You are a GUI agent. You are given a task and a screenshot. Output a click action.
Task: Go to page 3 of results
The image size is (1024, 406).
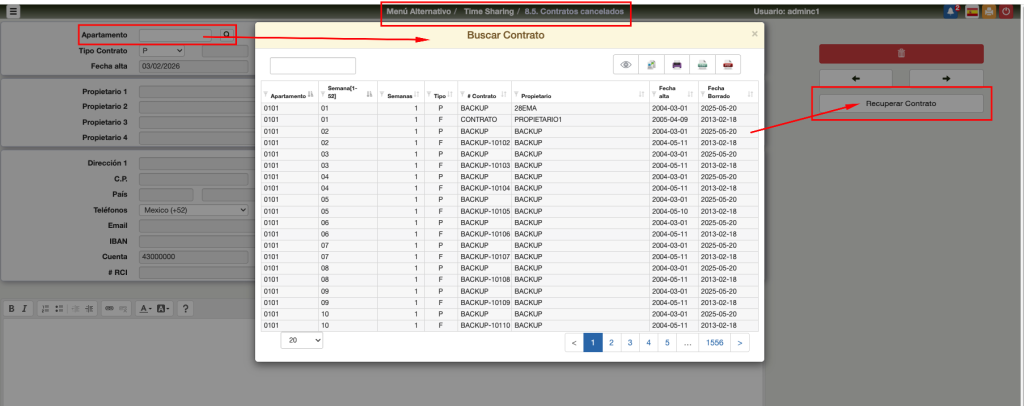click(629, 343)
